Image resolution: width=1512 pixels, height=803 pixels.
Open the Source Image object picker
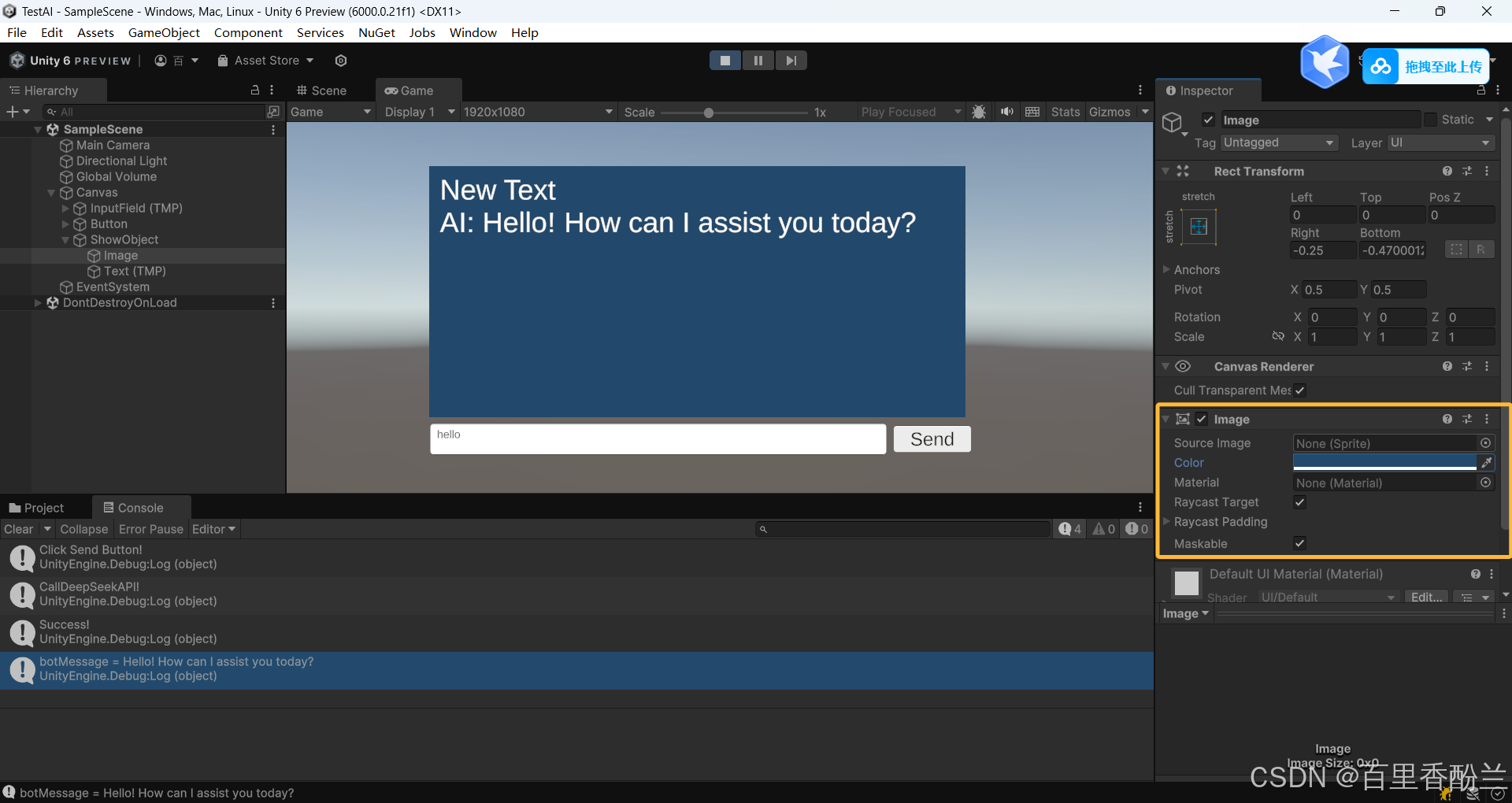coord(1485,443)
